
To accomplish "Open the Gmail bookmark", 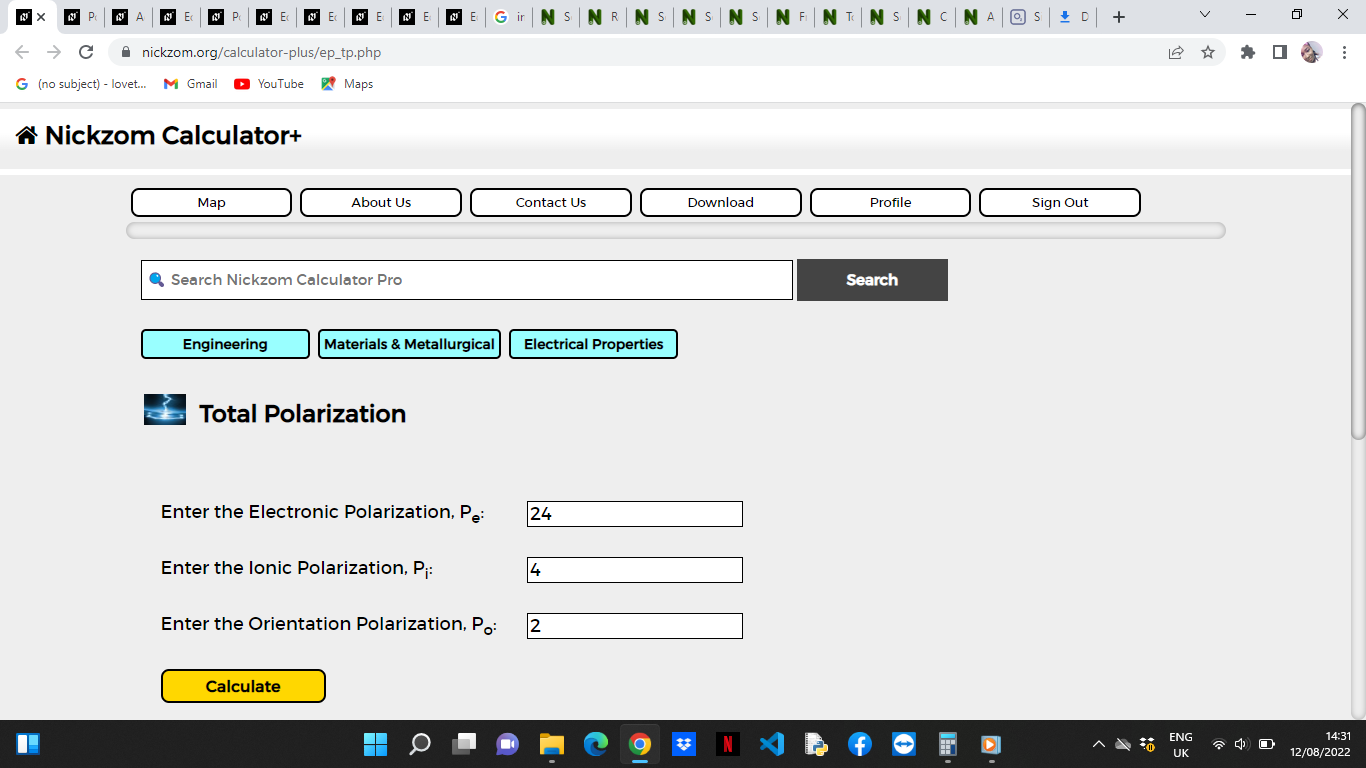I will [191, 84].
